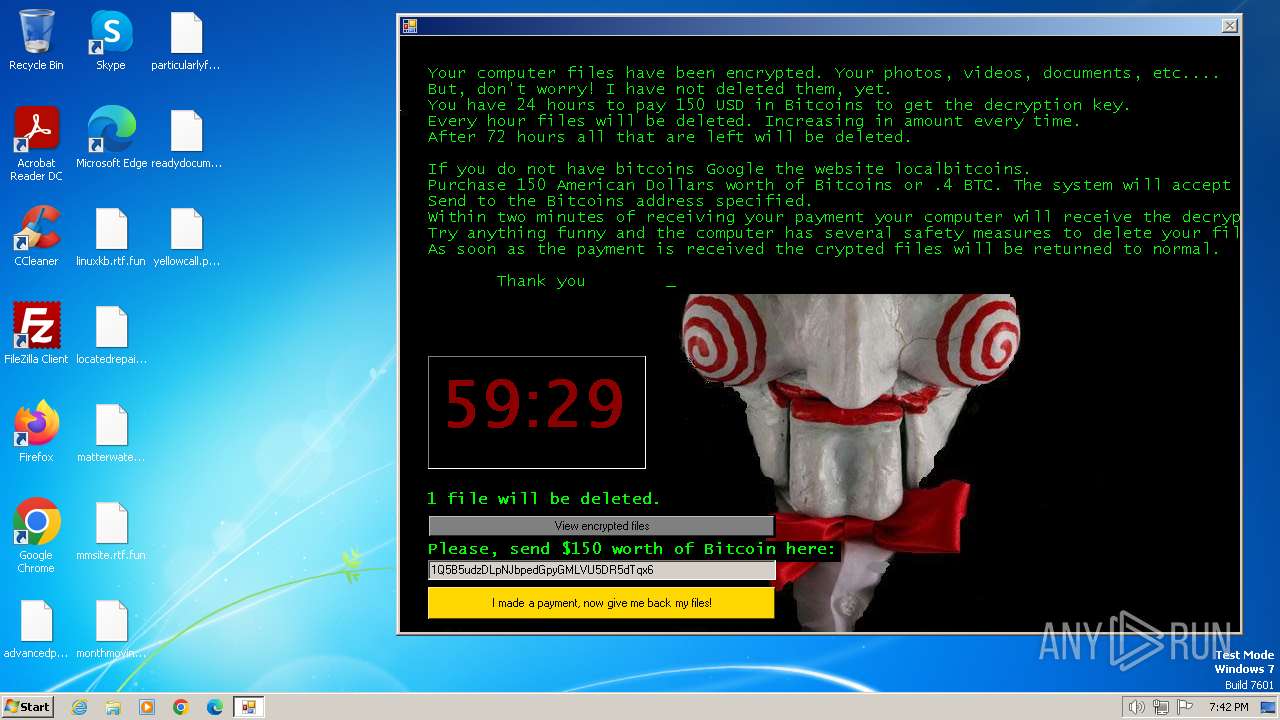Click the '1 file will be deleted.' text
The height and width of the screenshot is (720, 1280).
coord(544,498)
